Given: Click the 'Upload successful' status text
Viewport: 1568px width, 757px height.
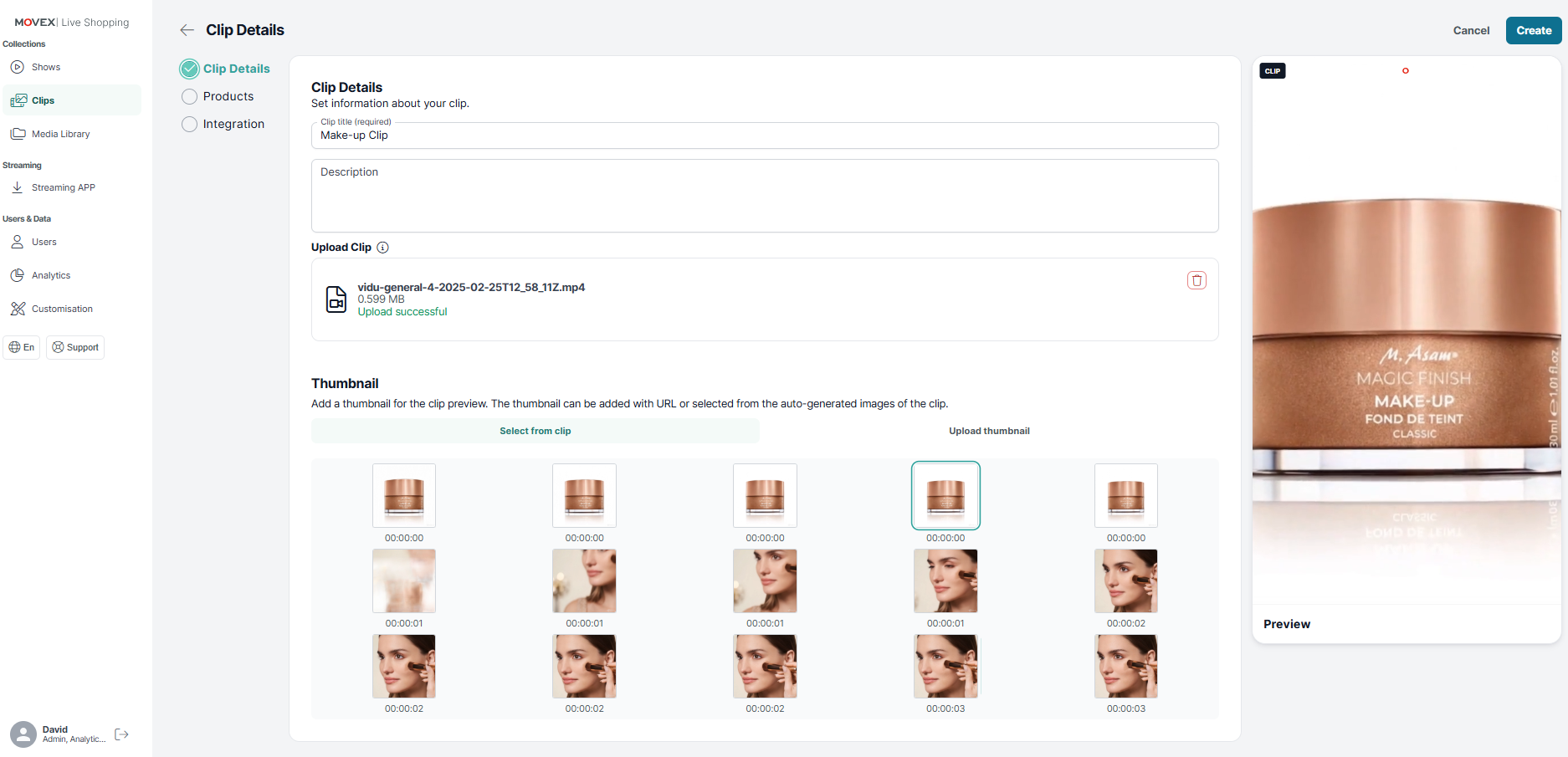Looking at the screenshot, I should pos(402,312).
